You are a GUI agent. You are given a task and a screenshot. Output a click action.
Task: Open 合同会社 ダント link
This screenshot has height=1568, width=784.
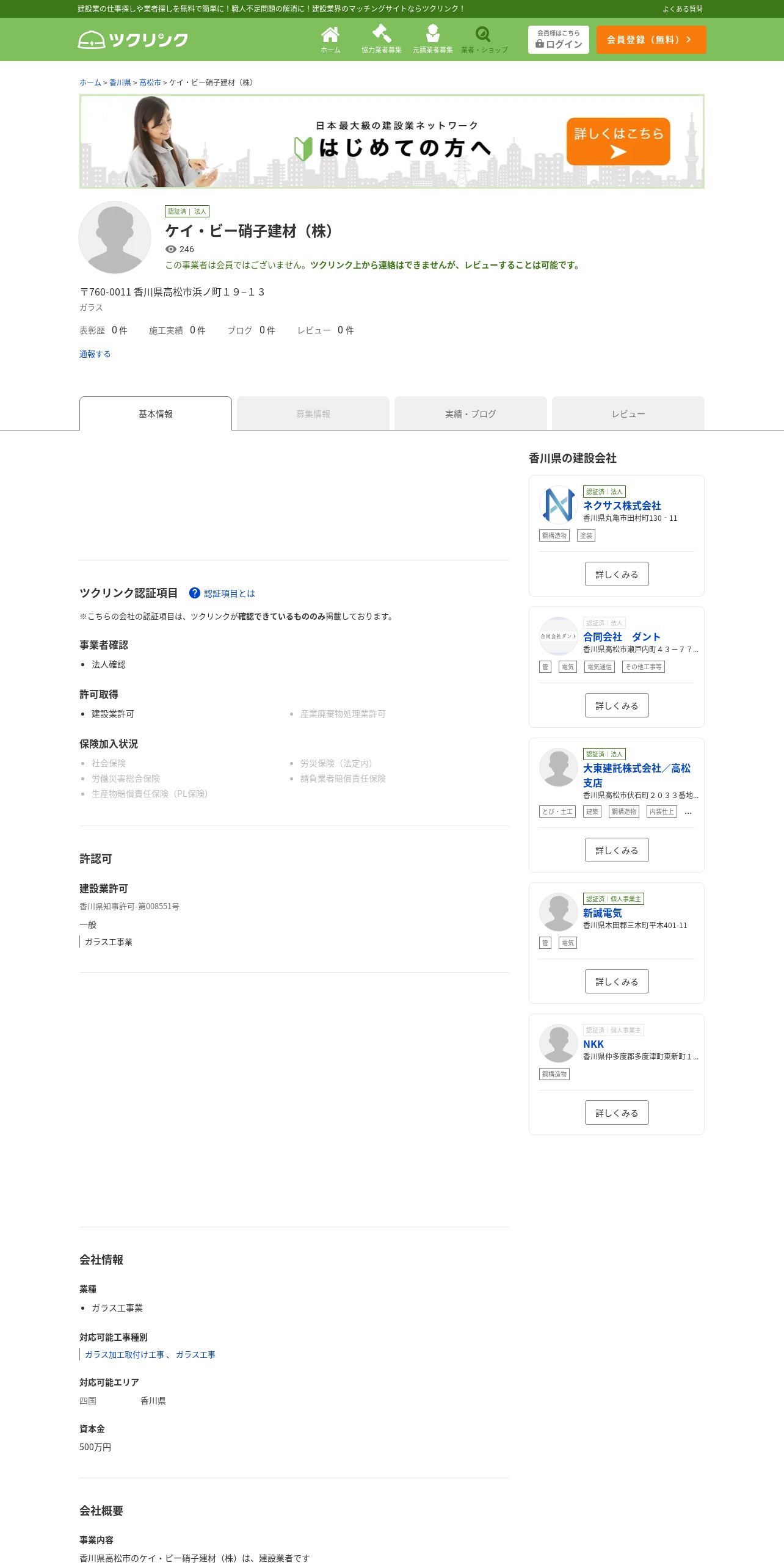point(622,637)
